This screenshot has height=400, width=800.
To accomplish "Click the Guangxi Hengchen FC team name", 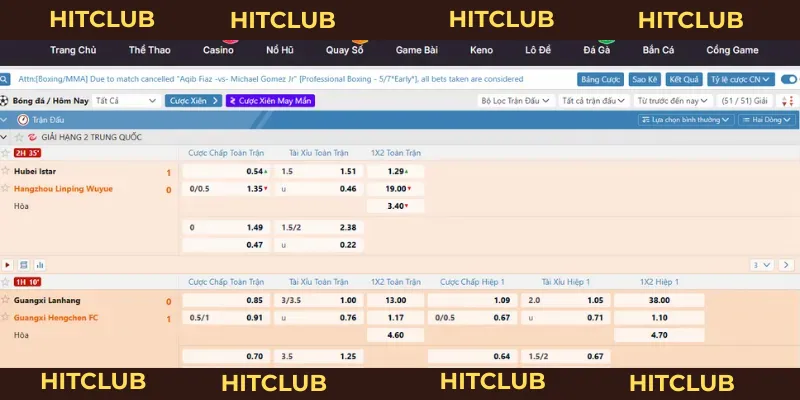I will (56, 317).
